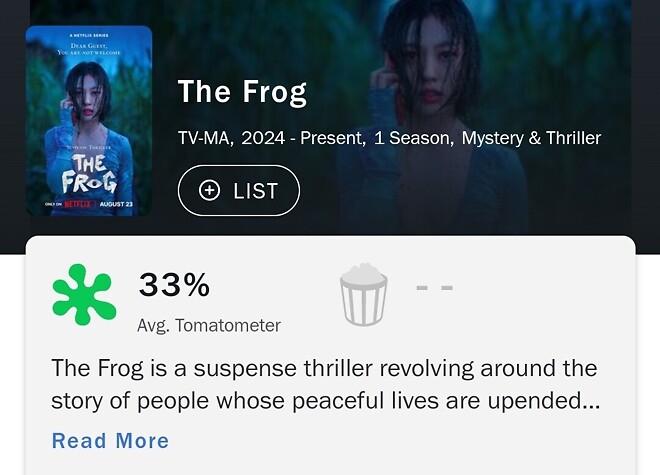
Task: Add The Frog using the LIST button
Action: pos(238,191)
